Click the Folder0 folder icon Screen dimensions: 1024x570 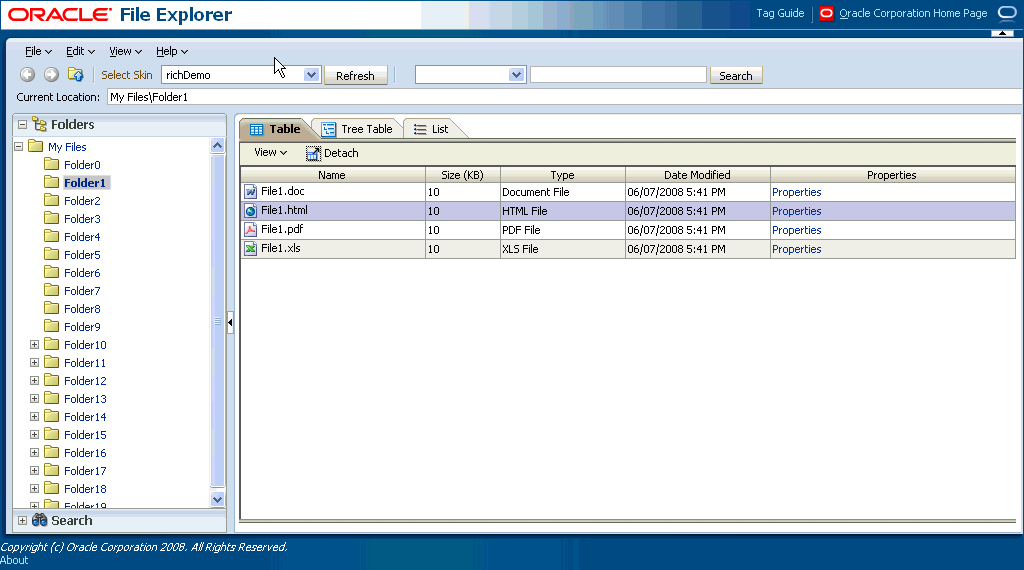tap(52, 164)
